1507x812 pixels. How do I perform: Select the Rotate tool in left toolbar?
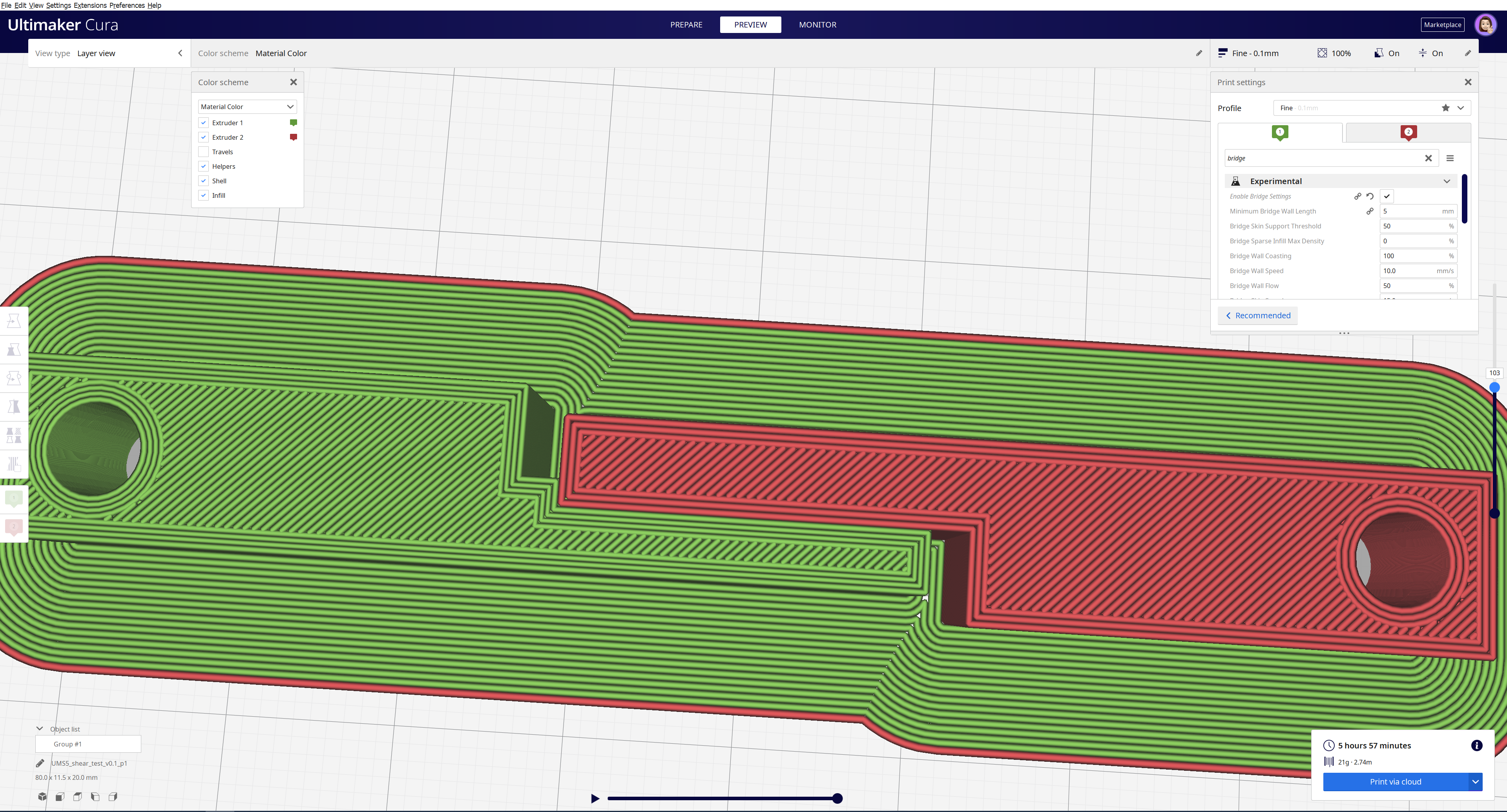tap(14, 378)
